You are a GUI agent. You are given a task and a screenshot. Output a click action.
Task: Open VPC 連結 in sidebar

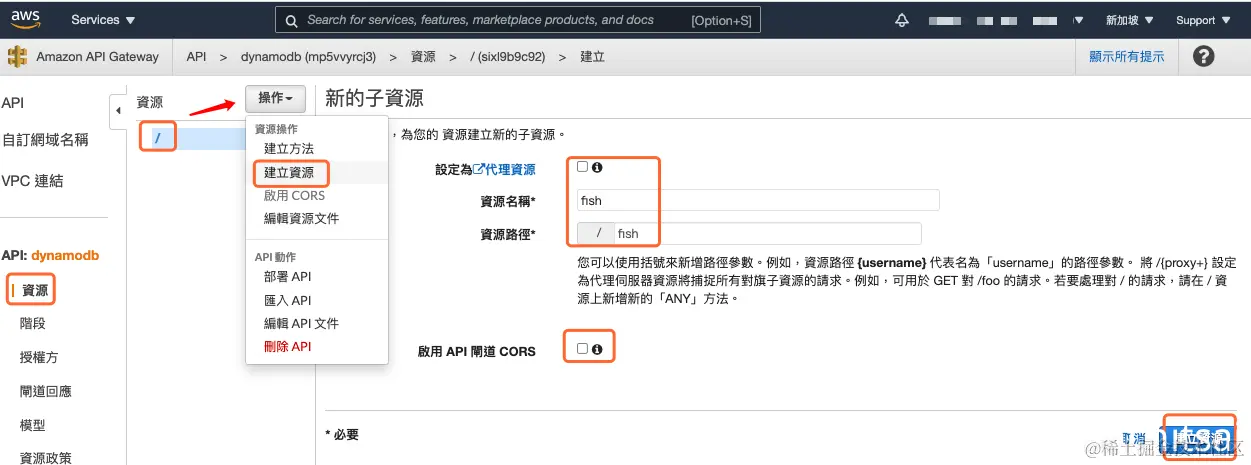tap(33, 181)
